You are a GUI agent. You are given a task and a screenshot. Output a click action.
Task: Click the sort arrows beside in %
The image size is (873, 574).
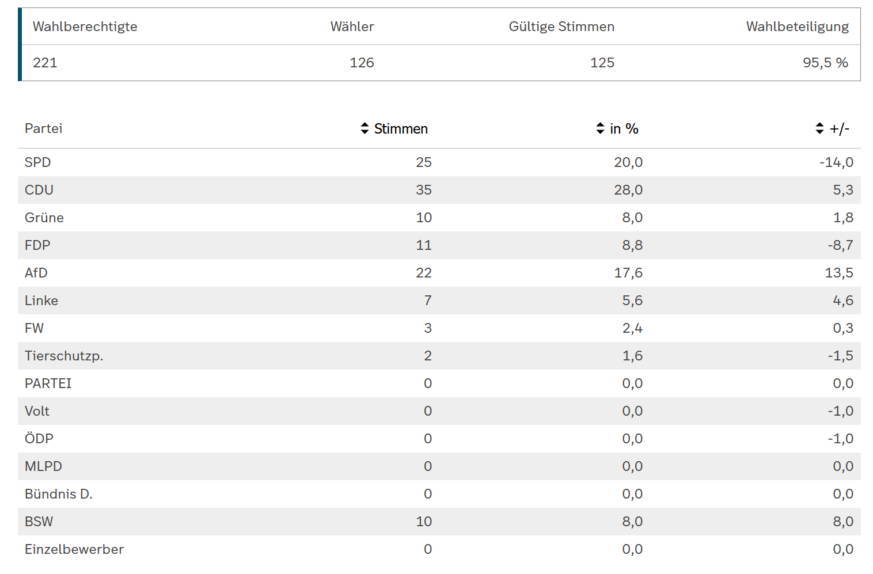point(600,129)
